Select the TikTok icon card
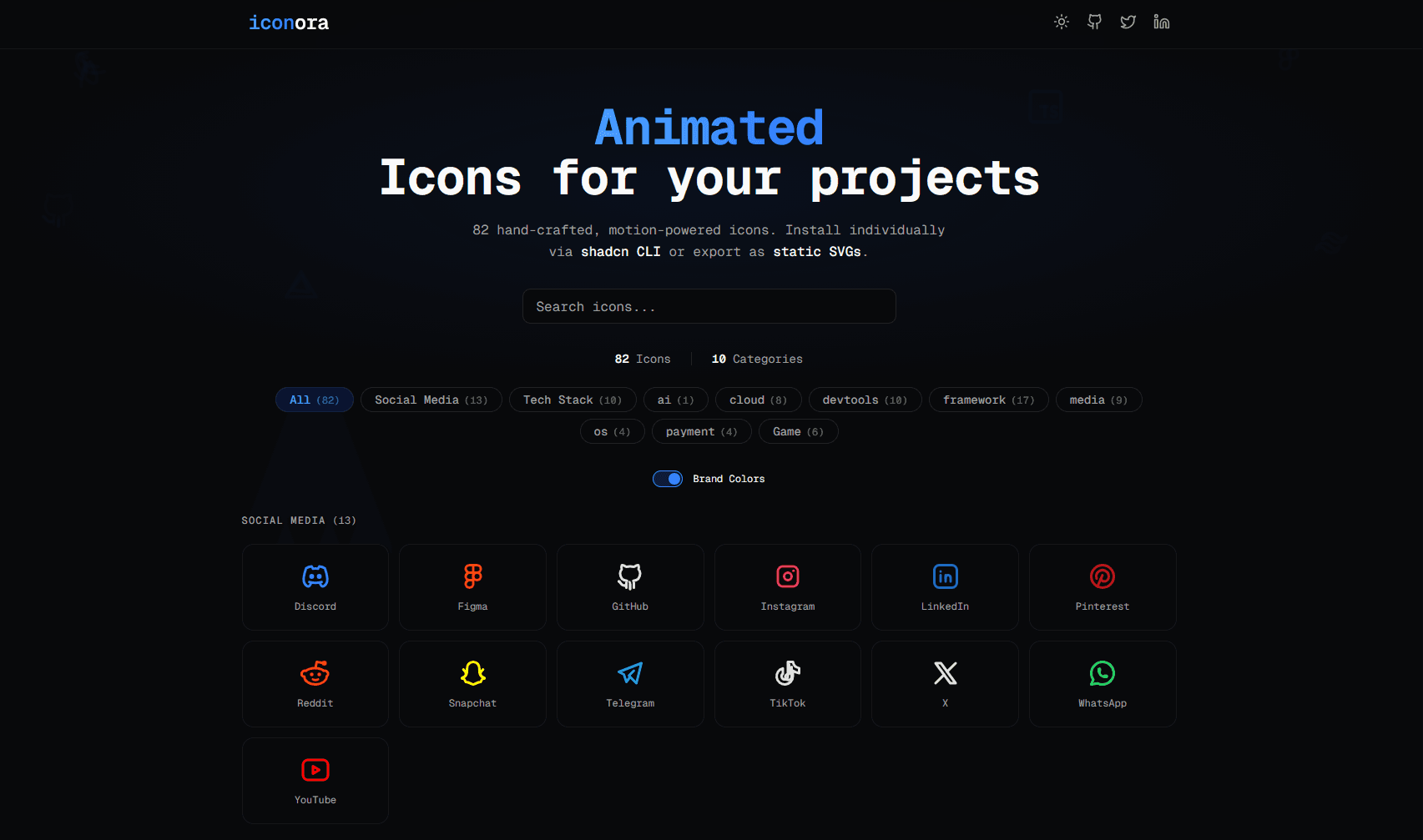Image resolution: width=1423 pixels, height=840 pixels. point(788,684)
